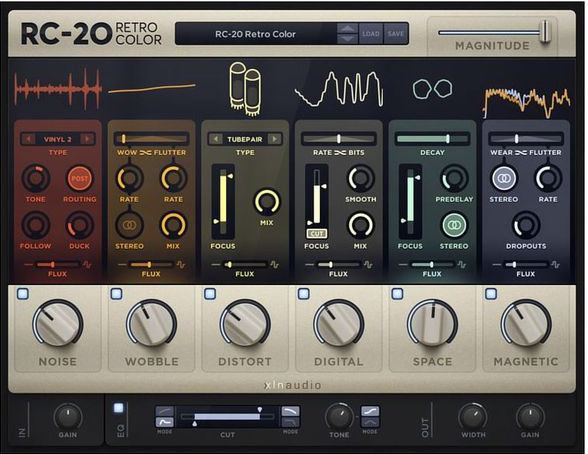588x454 pixels.
Task: Step to the next preset with down arrow
Action: (x=348, y=39)
